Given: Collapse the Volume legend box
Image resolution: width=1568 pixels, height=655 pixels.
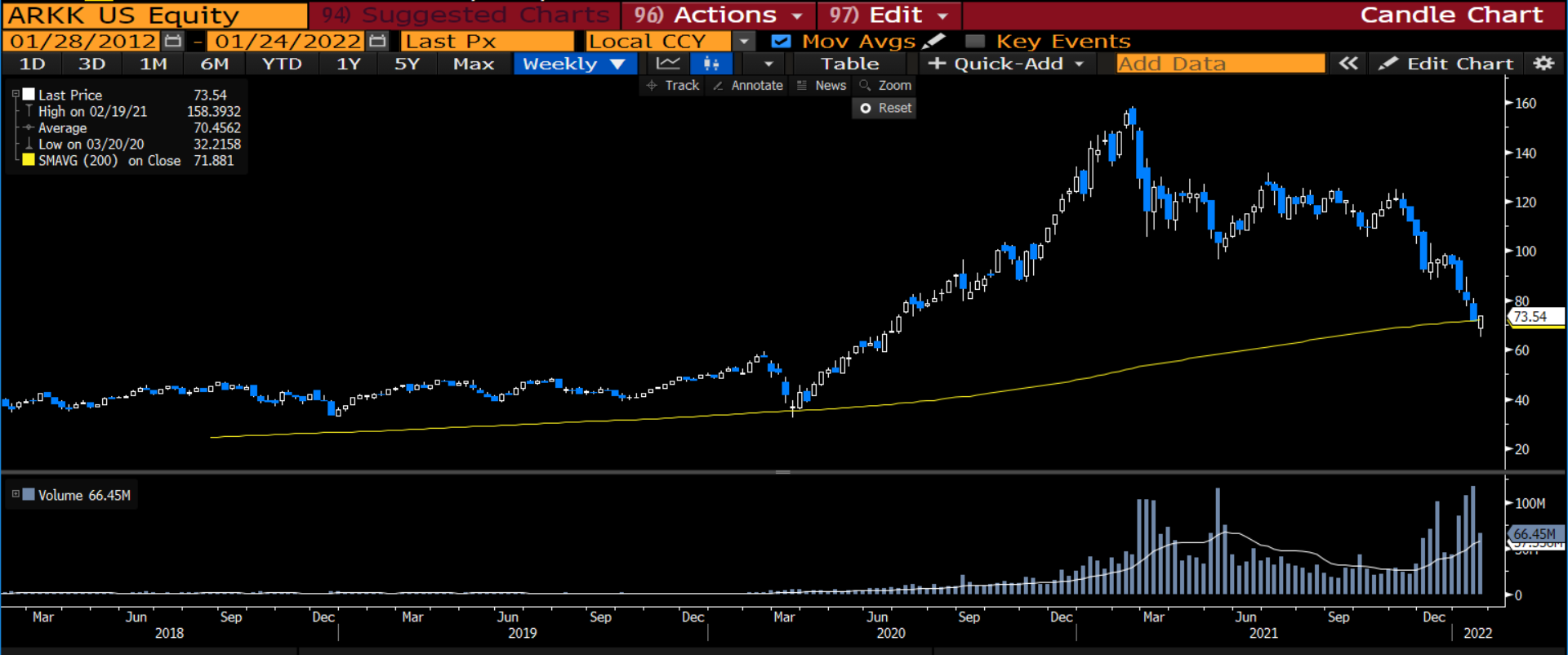Looking at the screenshot, I should (16, 494).
